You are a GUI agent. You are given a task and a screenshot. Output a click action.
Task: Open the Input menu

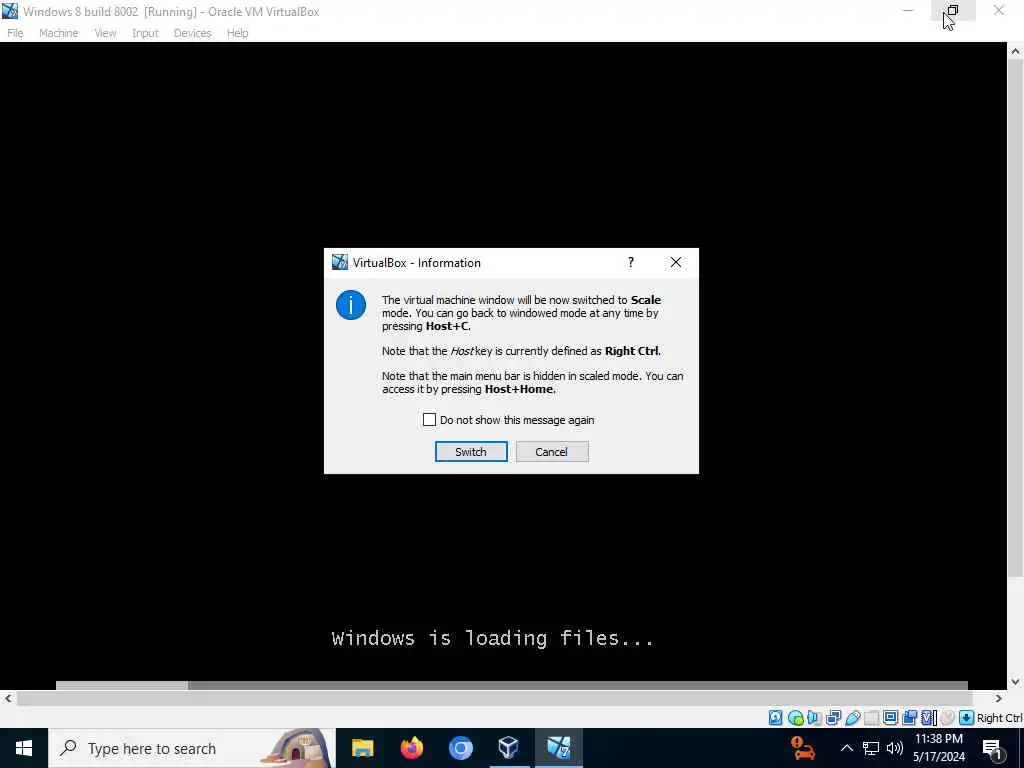coord(145,33)
